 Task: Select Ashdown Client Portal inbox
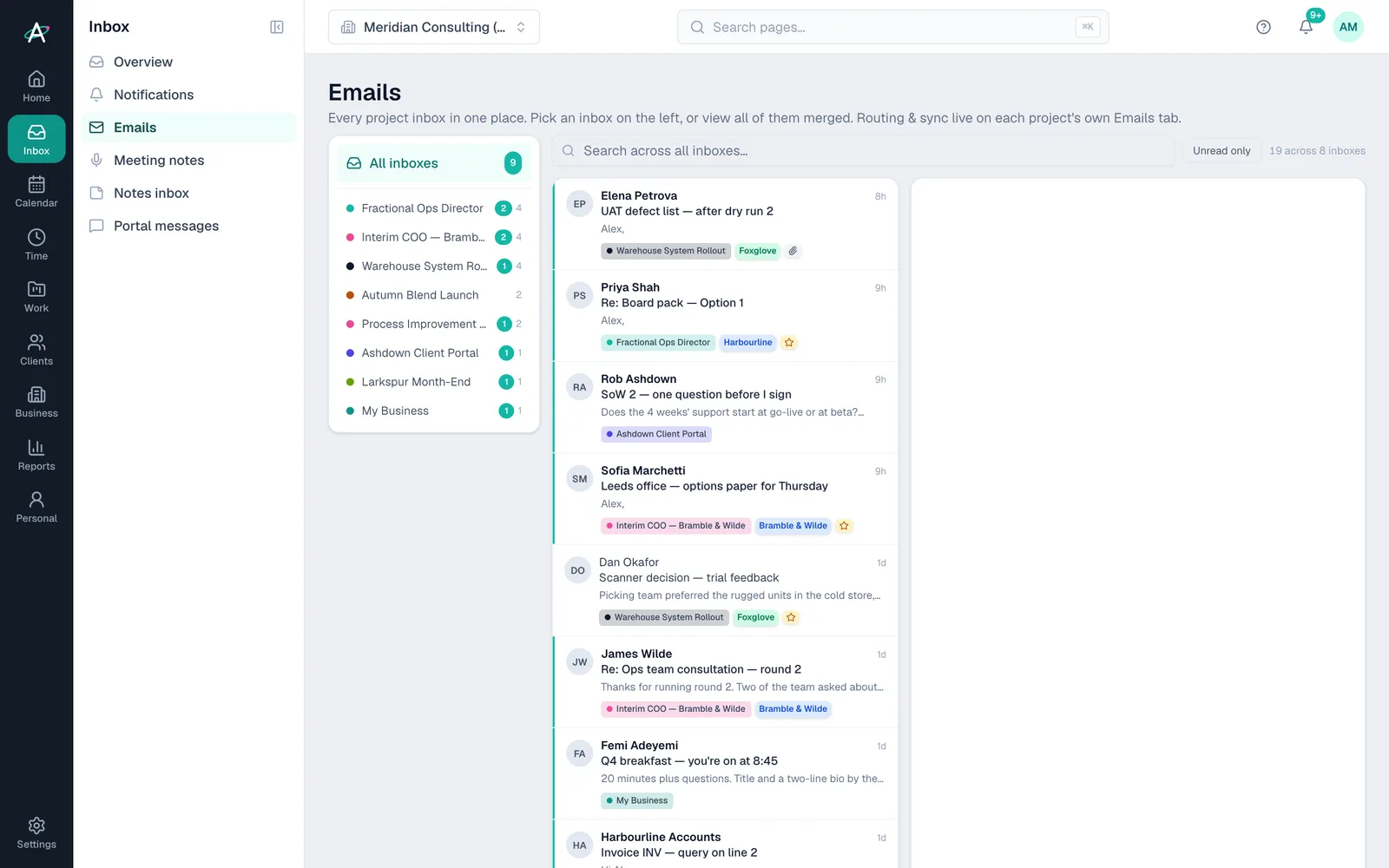[434, 353]
